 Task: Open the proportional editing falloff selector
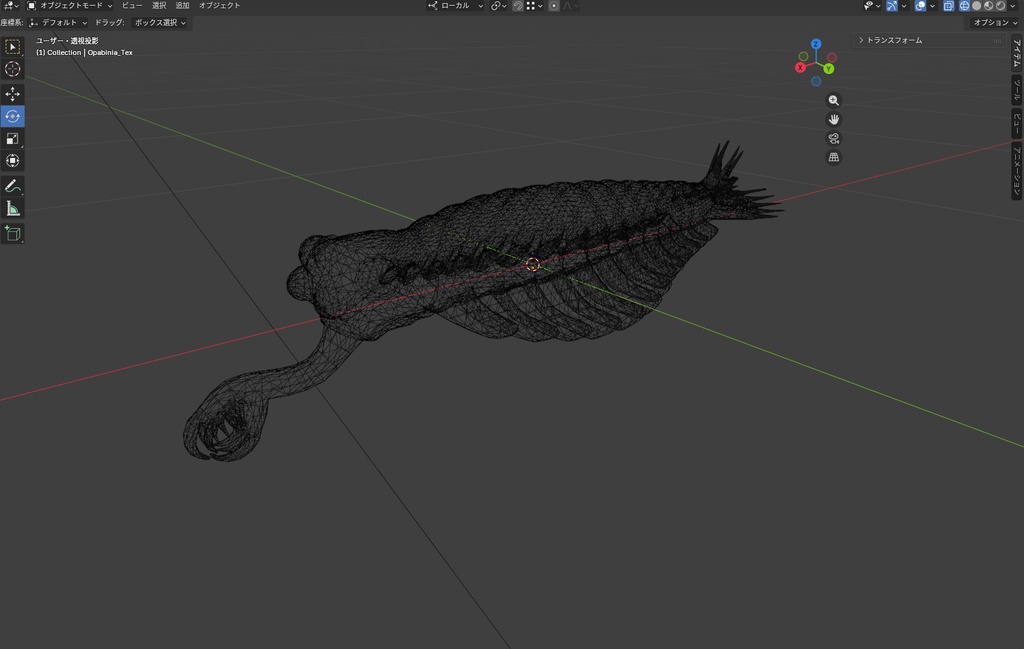[570, 6]
